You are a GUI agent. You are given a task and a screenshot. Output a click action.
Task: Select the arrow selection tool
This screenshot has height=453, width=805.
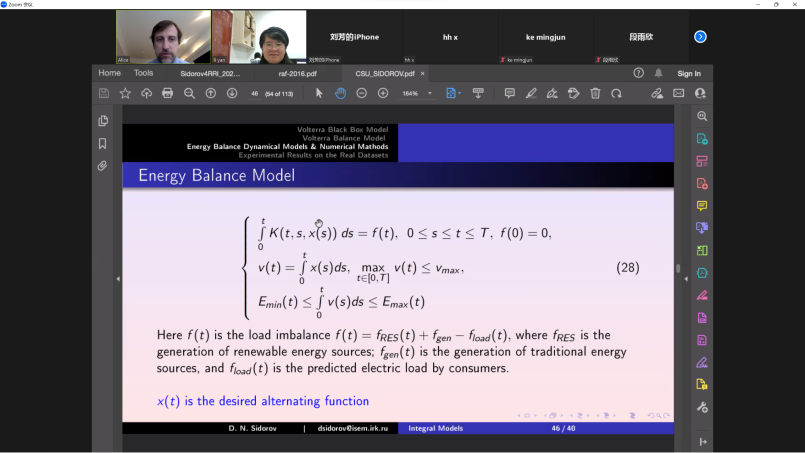319,93
